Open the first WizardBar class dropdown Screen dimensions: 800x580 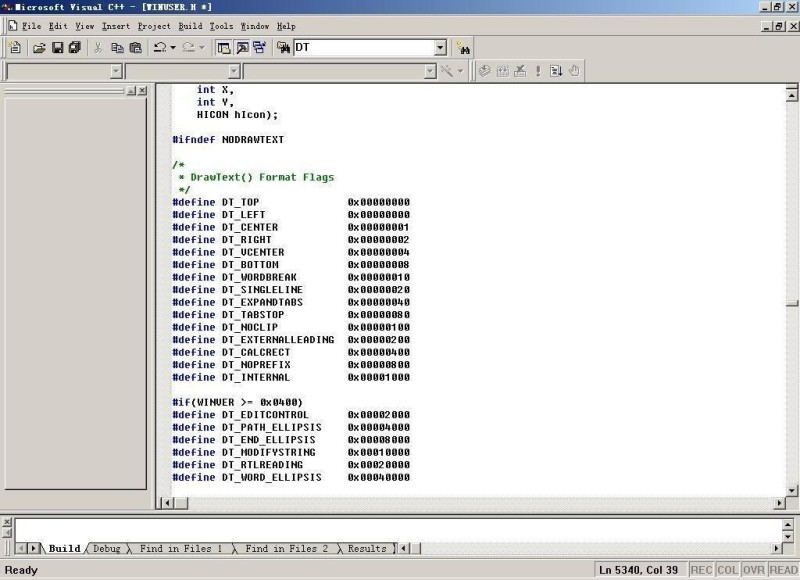point(116,71)
